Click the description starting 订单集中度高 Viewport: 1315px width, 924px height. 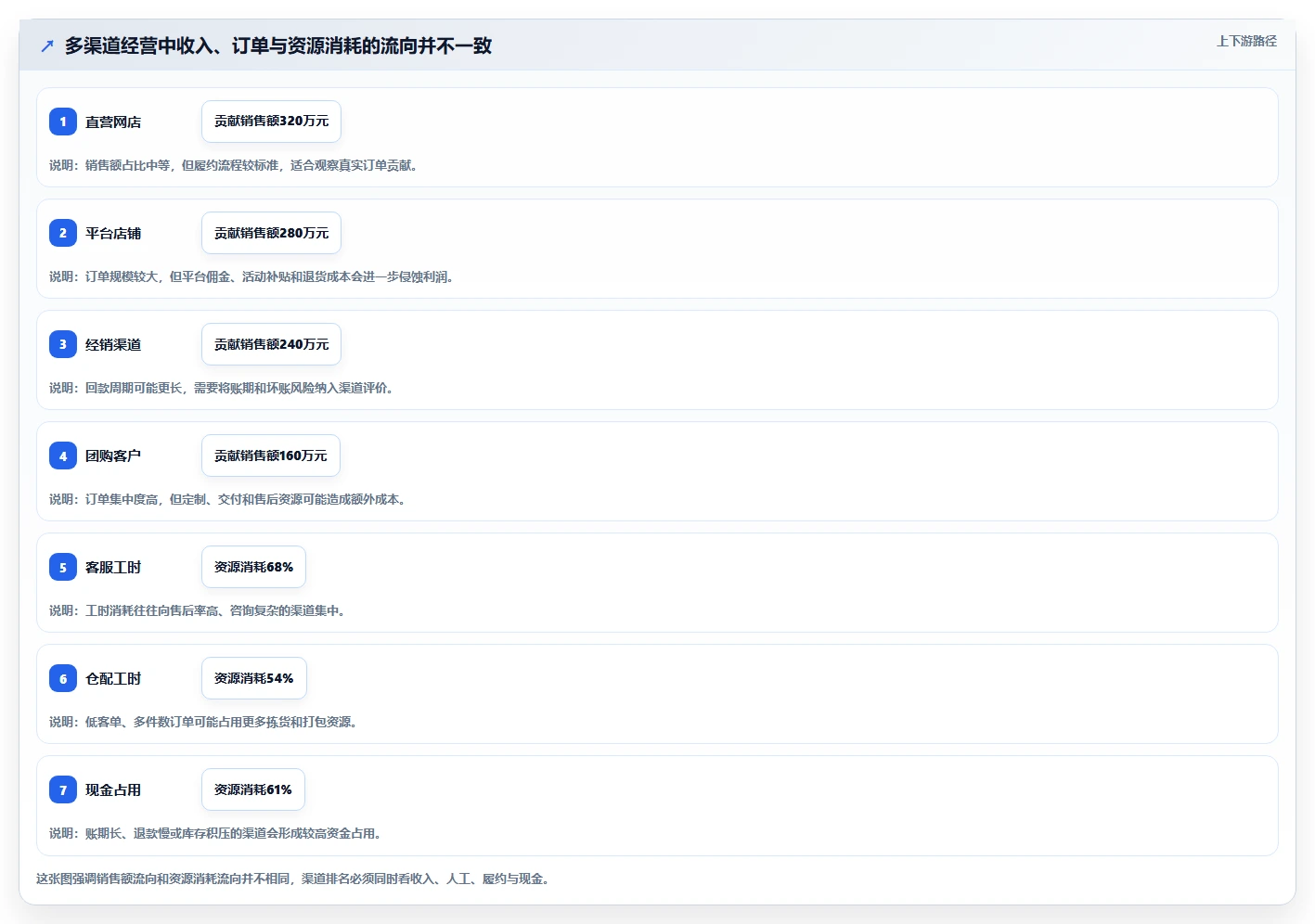tap(229, 499)
